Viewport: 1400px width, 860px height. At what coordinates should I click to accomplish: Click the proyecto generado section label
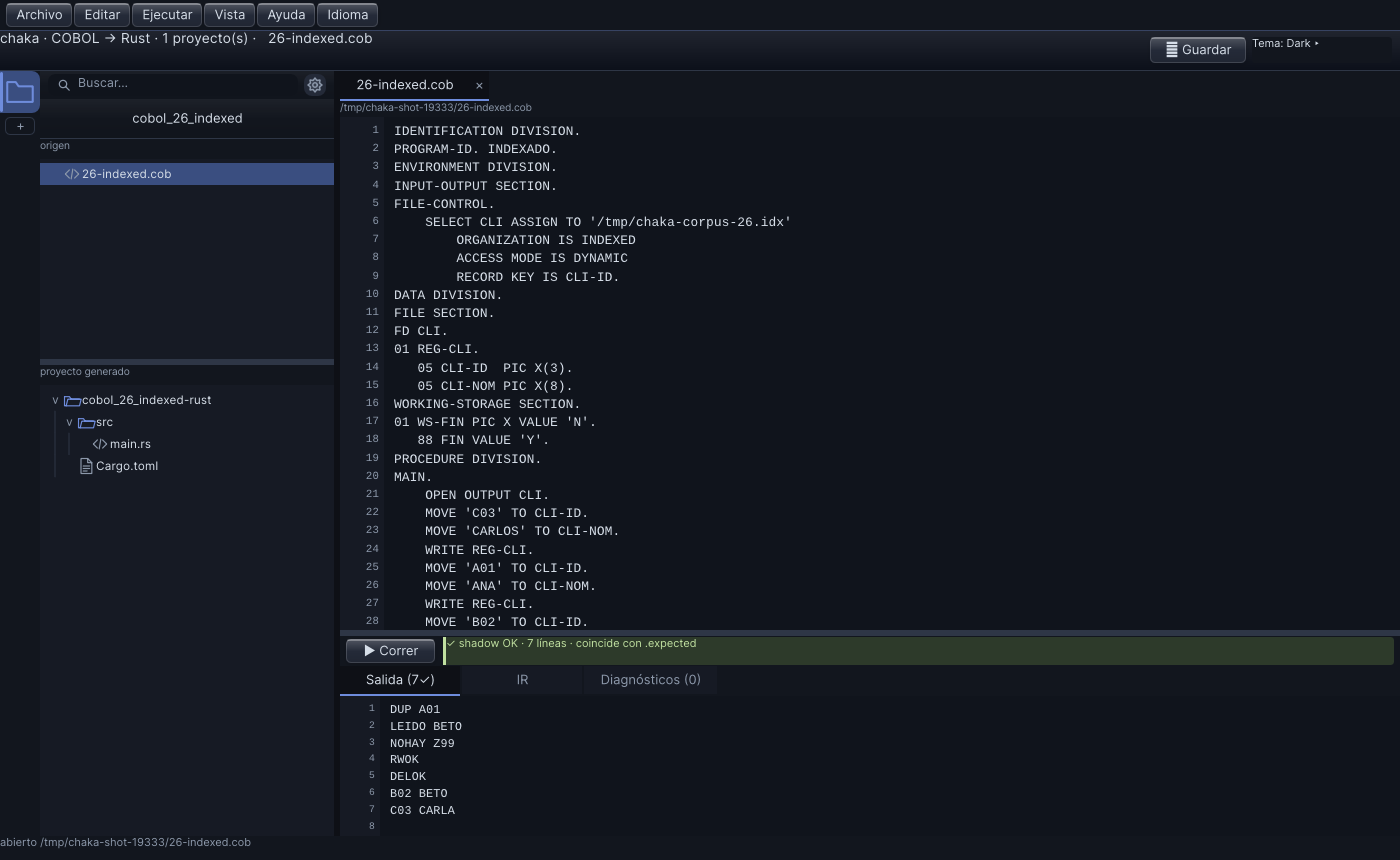85,372
